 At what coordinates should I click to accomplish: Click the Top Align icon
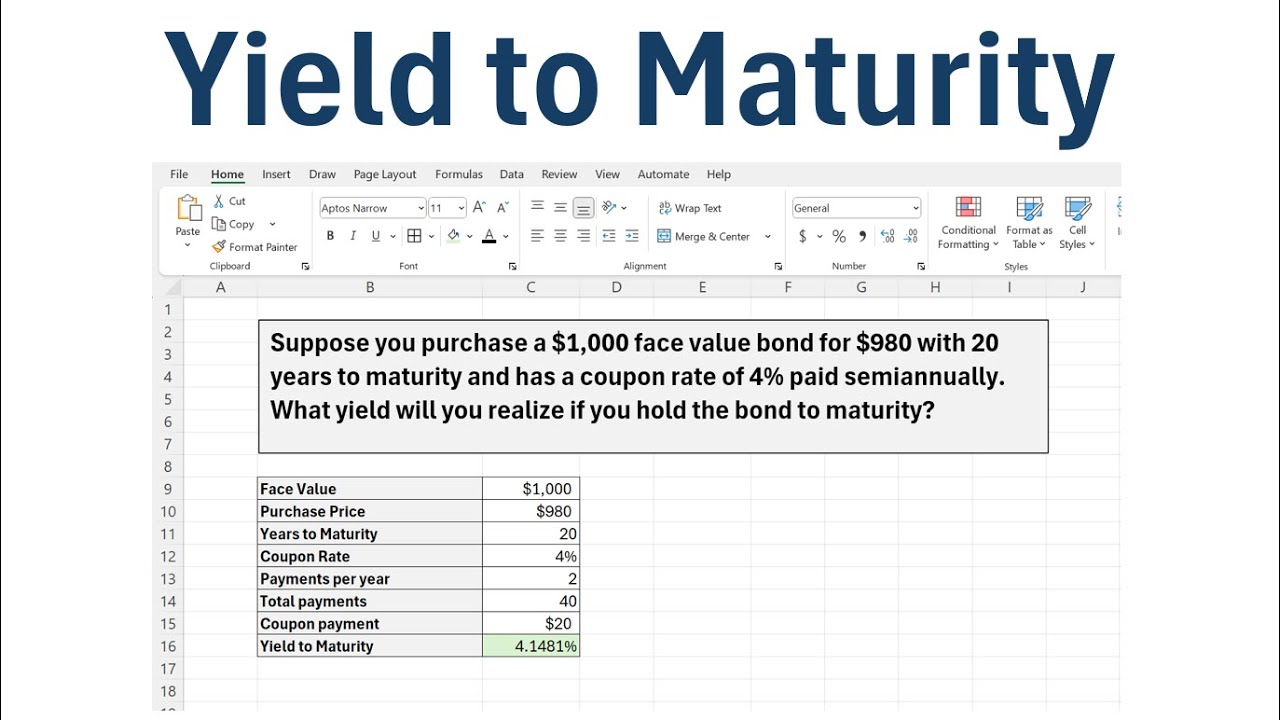(537, 208)
